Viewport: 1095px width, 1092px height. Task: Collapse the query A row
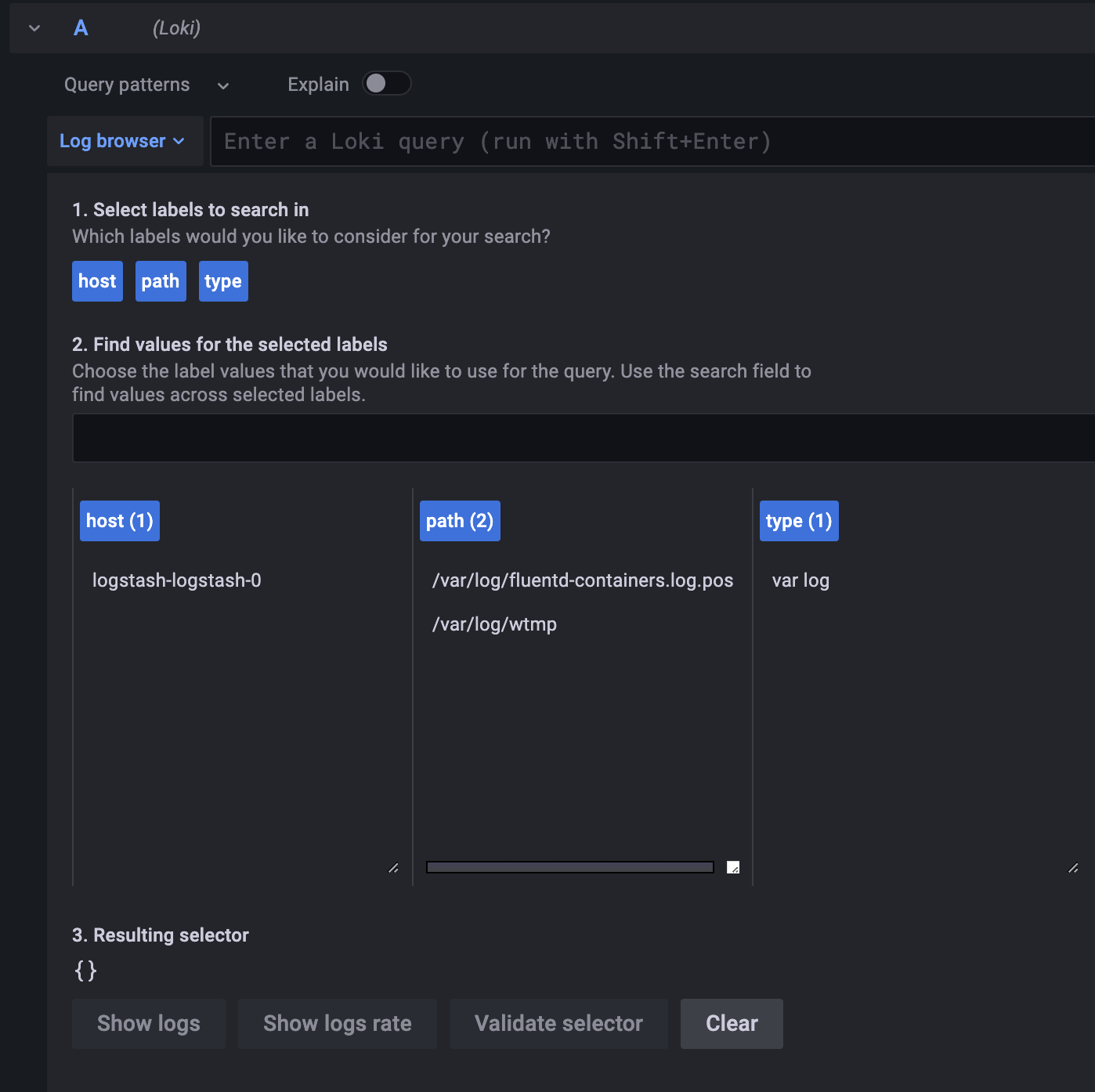(34, 27)
